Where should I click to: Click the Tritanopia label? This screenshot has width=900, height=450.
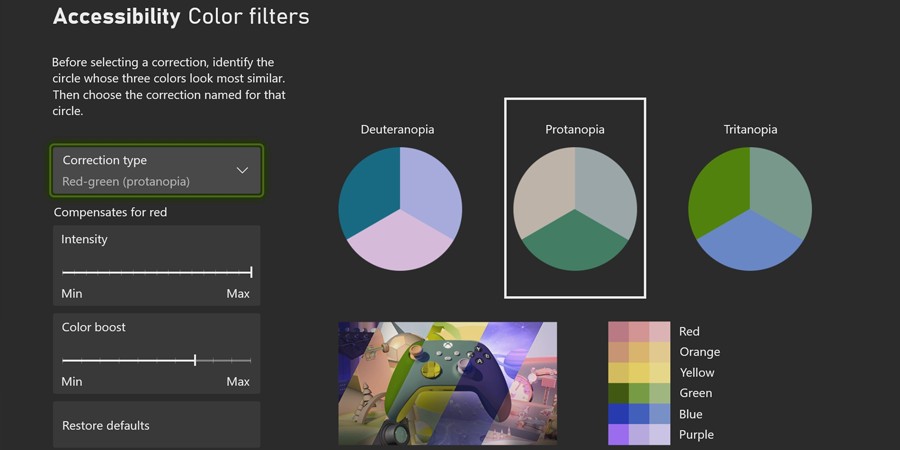coord(751,130)
